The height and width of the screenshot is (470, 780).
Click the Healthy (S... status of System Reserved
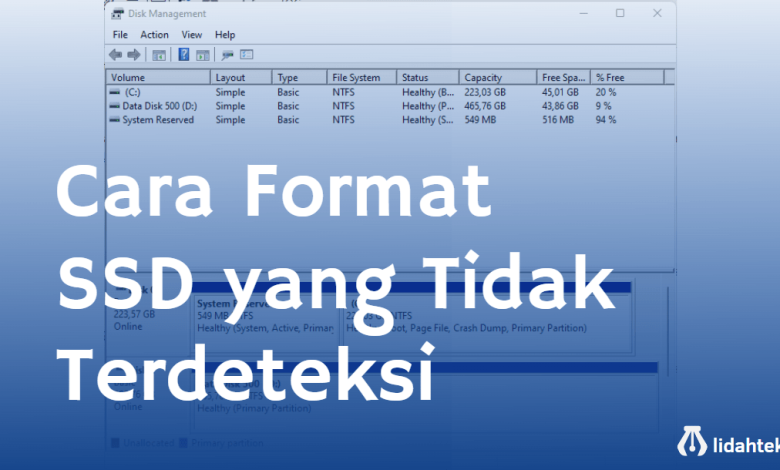coord(428,120)
